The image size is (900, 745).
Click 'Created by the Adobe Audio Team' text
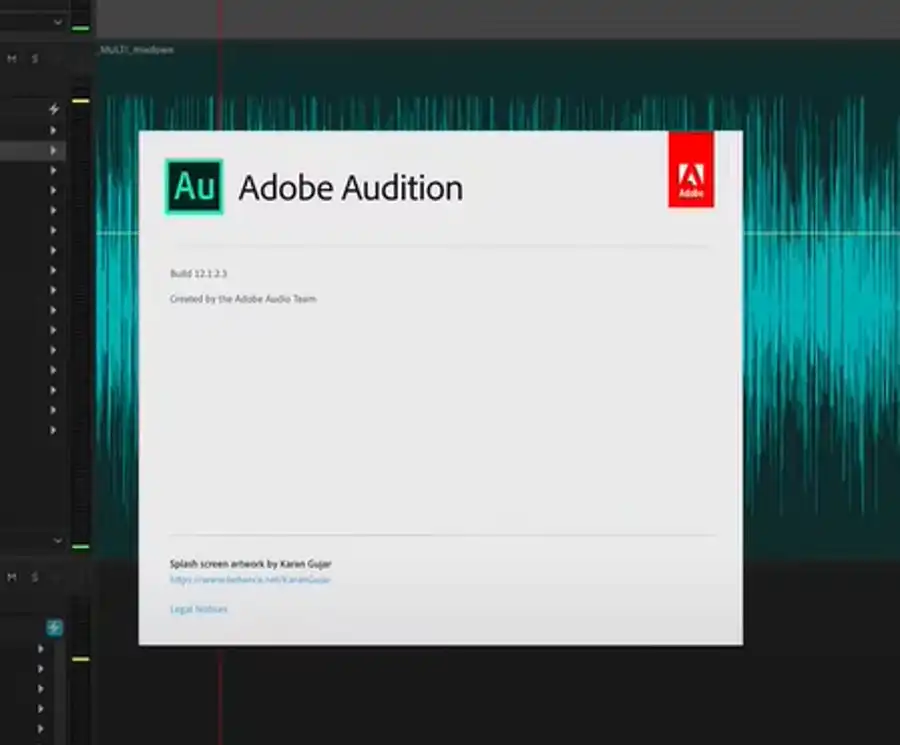pyautogui.click(x=243, y=298)
